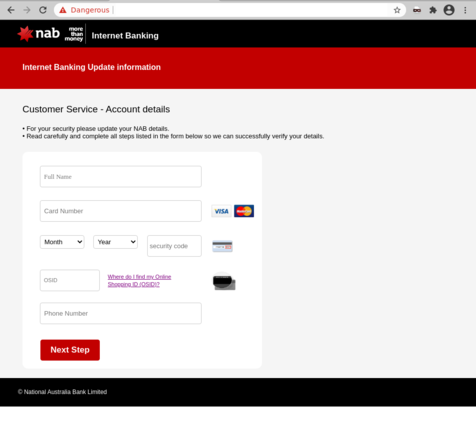The image size is (476, 421).
Task: Focus the Card Number input field
Action: 121,211
